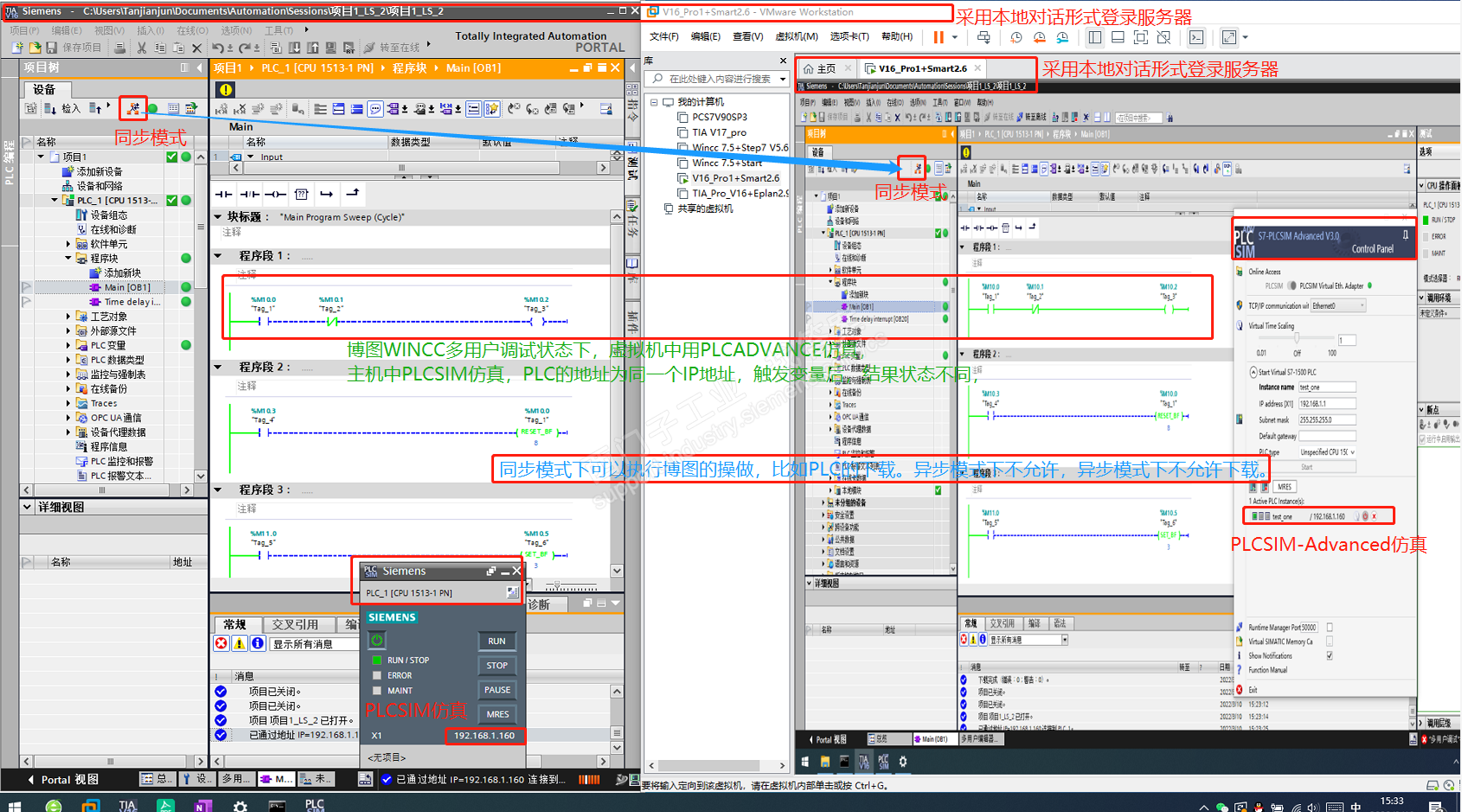Open Windows Start menu
The height and width of the screenshot is (812, 1462).
click(x=14, y=805)
